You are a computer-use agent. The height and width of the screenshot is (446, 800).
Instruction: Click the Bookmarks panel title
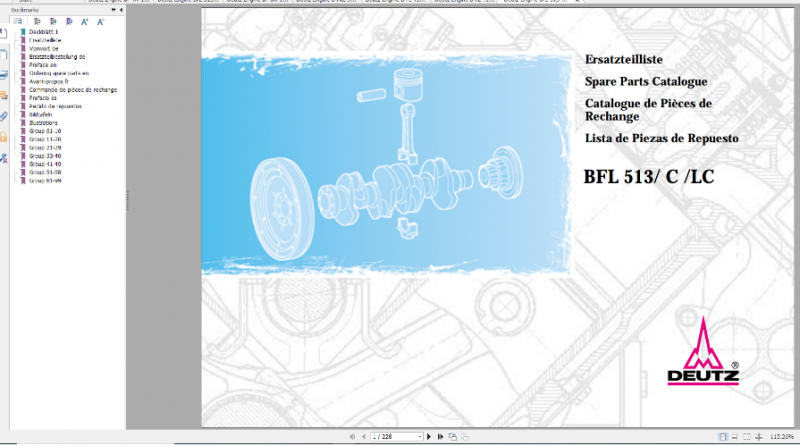click(25, 10)
